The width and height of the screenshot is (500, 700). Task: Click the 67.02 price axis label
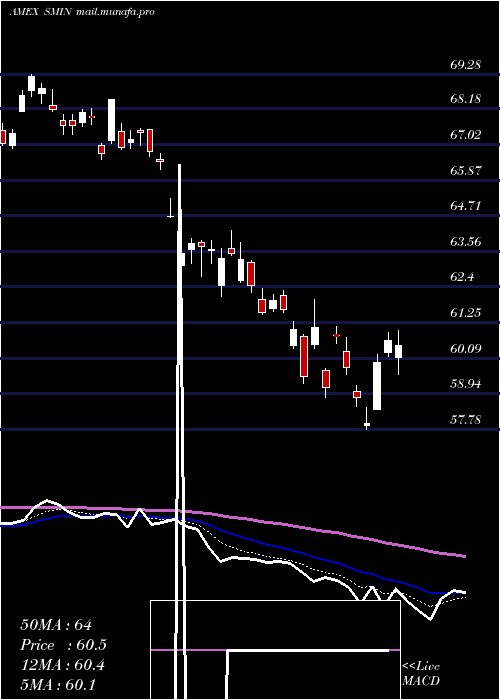point(465,134)
